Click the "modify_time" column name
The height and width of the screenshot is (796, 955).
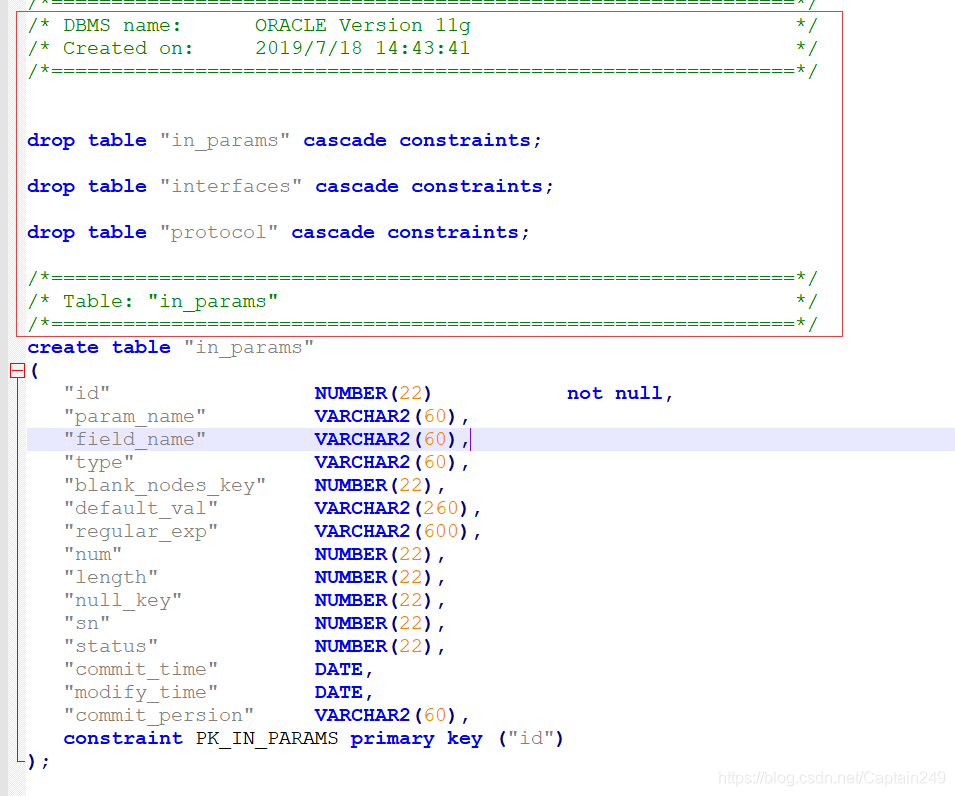tap(141, 692)
